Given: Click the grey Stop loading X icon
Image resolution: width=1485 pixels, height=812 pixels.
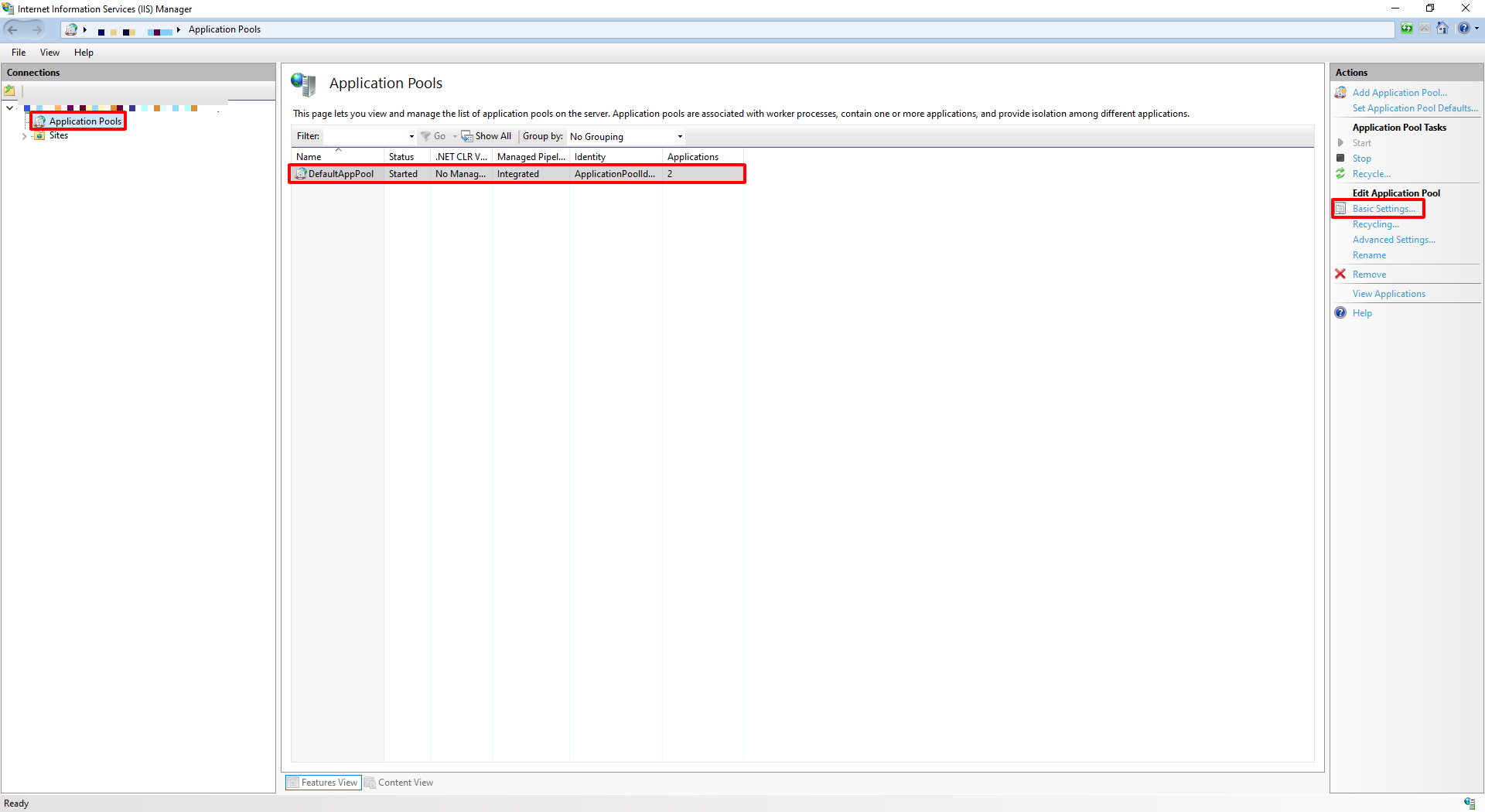Looking at the screenshot, I should (1424, 29).
